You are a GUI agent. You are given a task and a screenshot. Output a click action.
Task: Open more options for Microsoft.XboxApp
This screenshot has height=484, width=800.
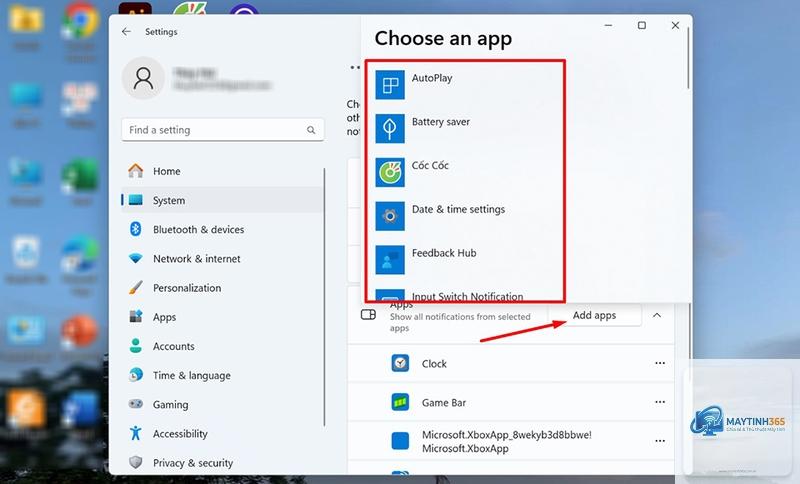click(660, 441)
